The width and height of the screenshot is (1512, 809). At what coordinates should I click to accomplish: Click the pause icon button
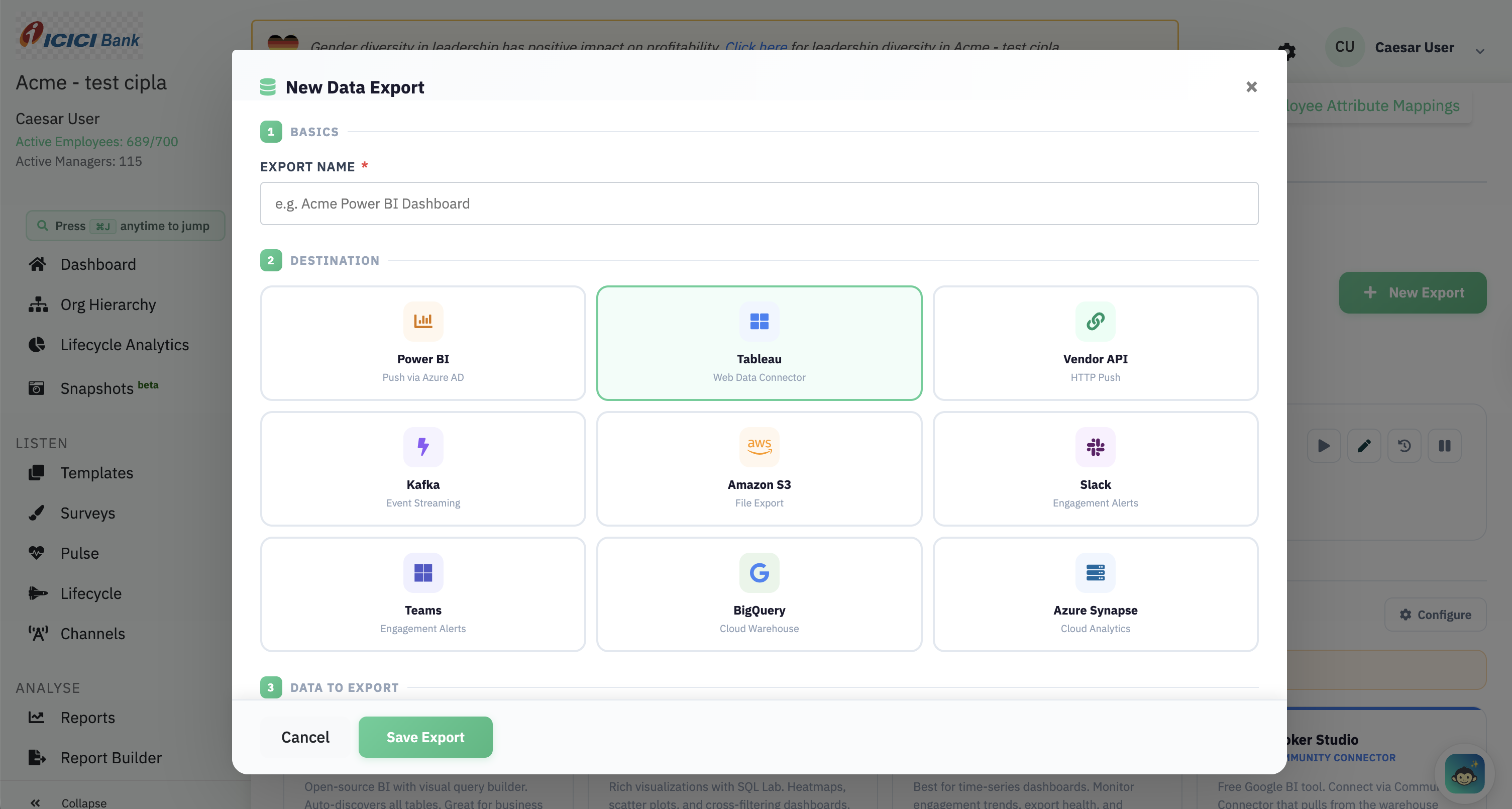[x=1445, y=446]
